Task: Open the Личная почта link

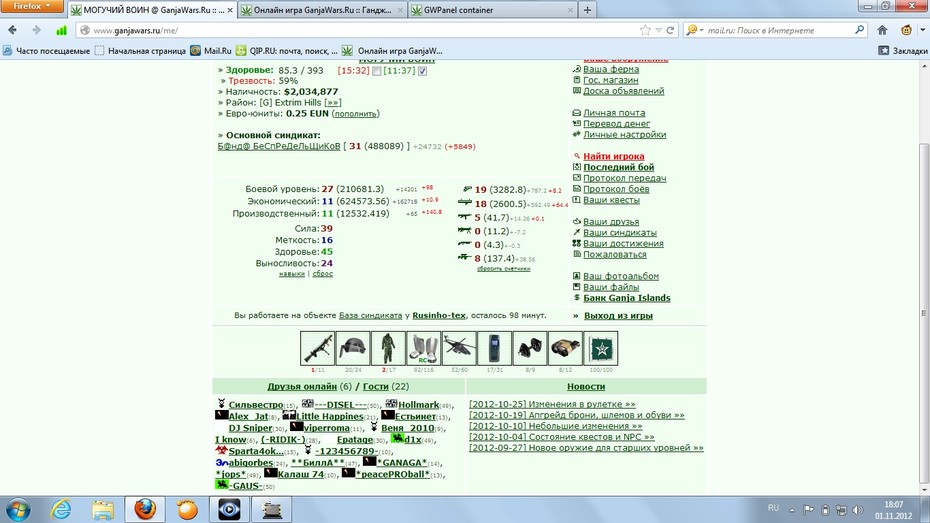Action: coord(614,113)
